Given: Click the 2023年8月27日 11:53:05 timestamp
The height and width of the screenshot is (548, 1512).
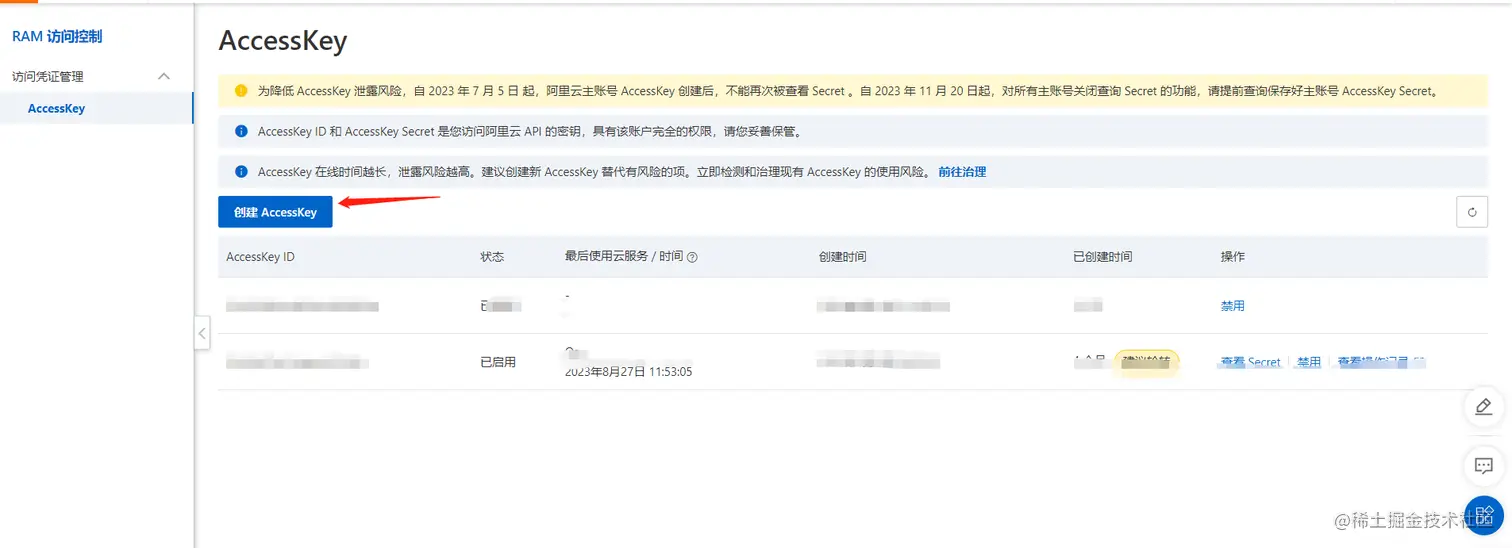Looking at the screenshot, I should click(x=628, y=372).
